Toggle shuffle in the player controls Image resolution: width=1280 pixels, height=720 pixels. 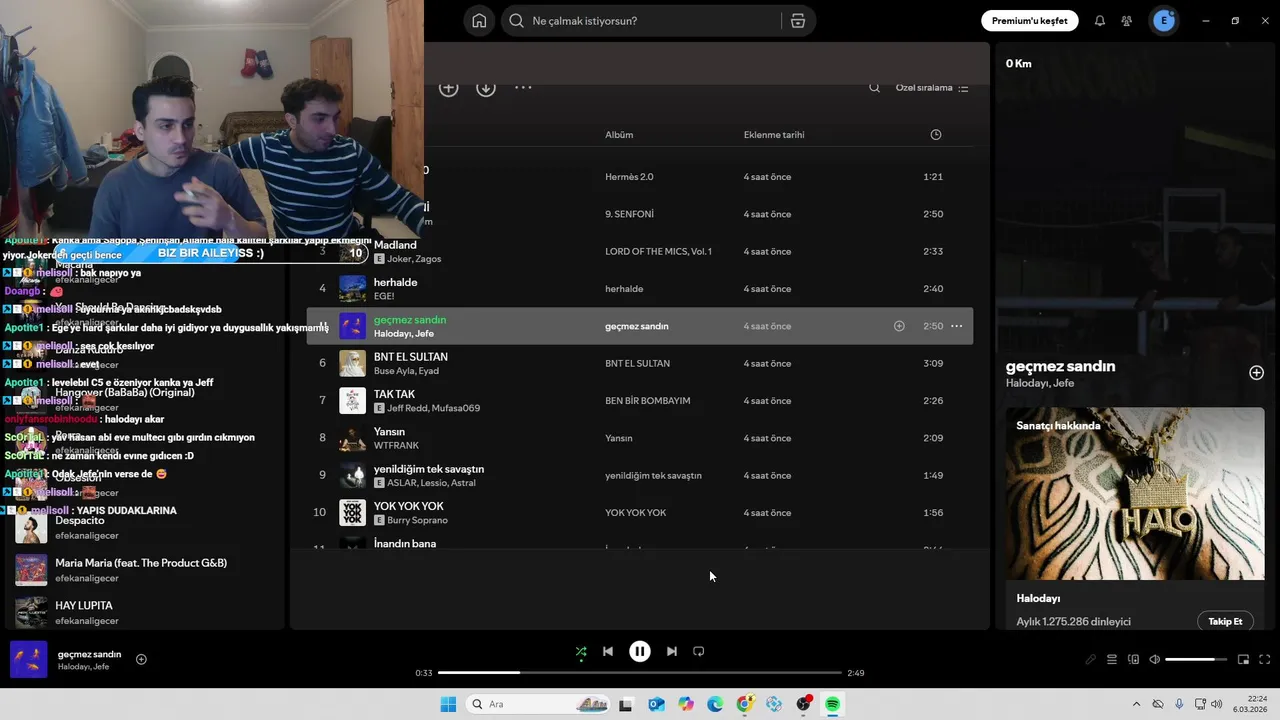tap(581, 651)
